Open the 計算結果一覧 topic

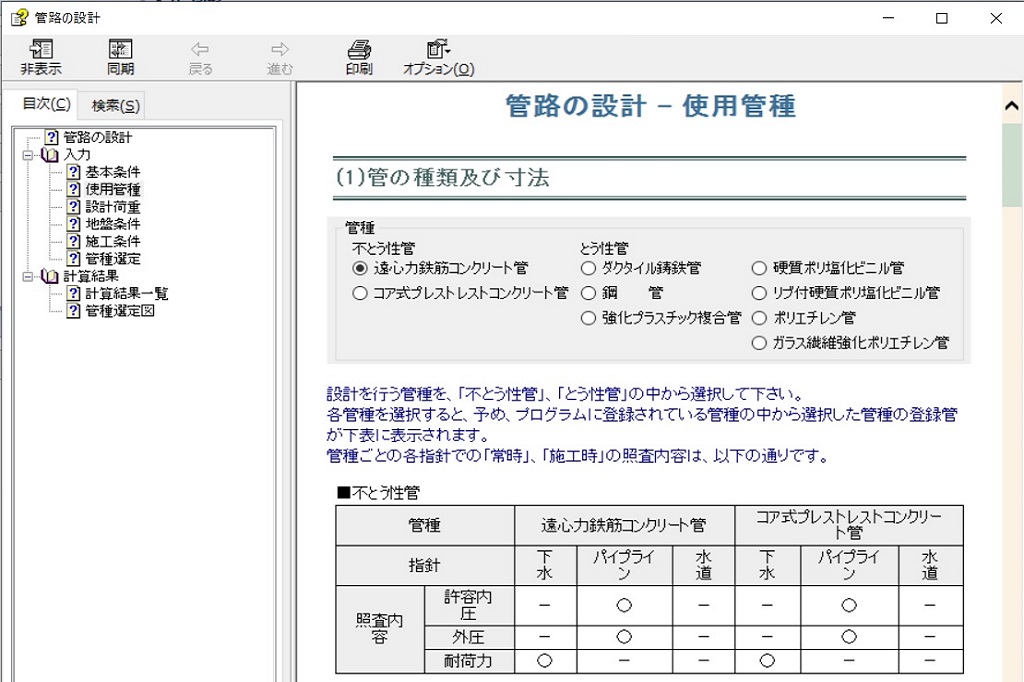tap(127, 293)
